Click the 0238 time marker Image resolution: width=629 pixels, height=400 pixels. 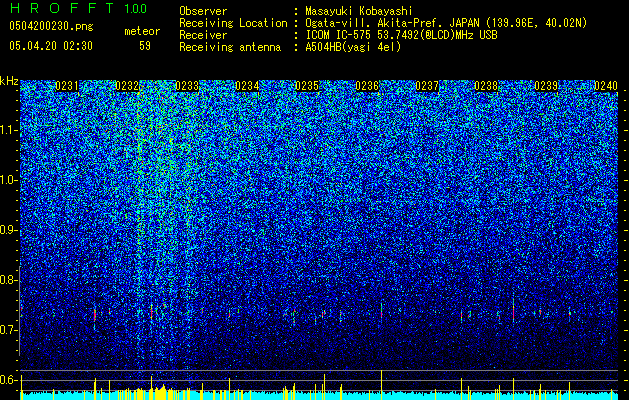pyautogui.click(x=486, y=86)
